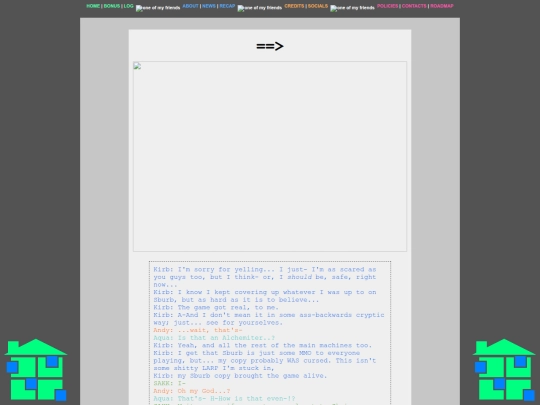Click line "Andy: Oh my God...?"
This screenshot has height=405, width=540.
tap(191, 391)
